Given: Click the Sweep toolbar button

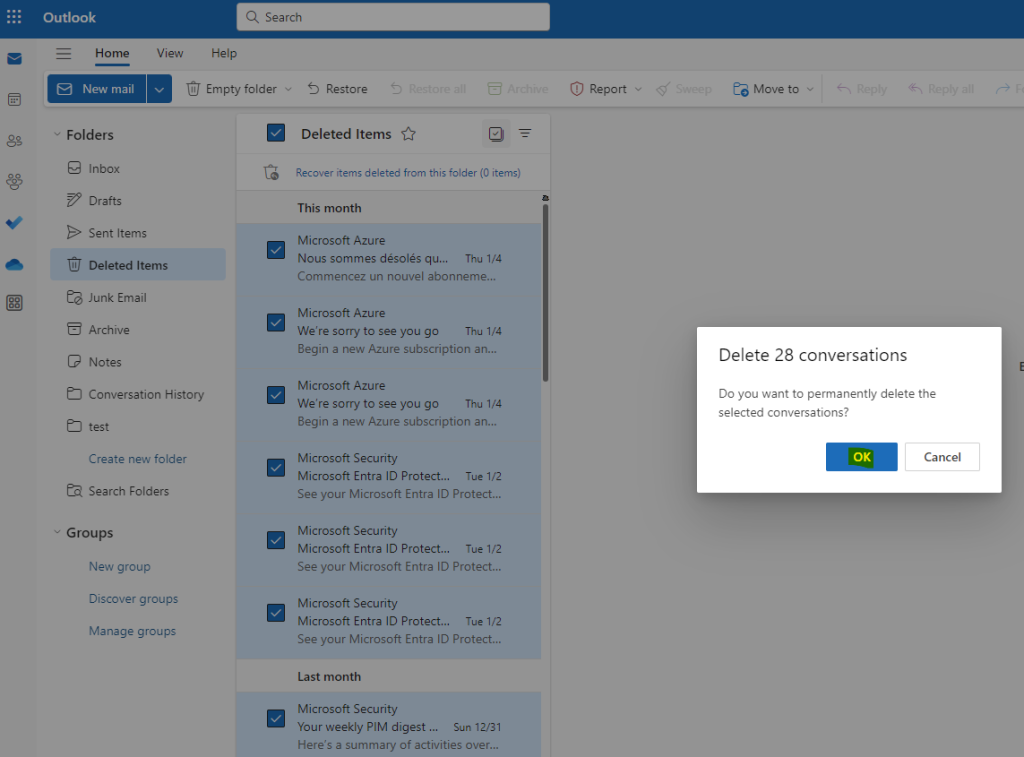Looking at the screenshot, I should 684,89.
